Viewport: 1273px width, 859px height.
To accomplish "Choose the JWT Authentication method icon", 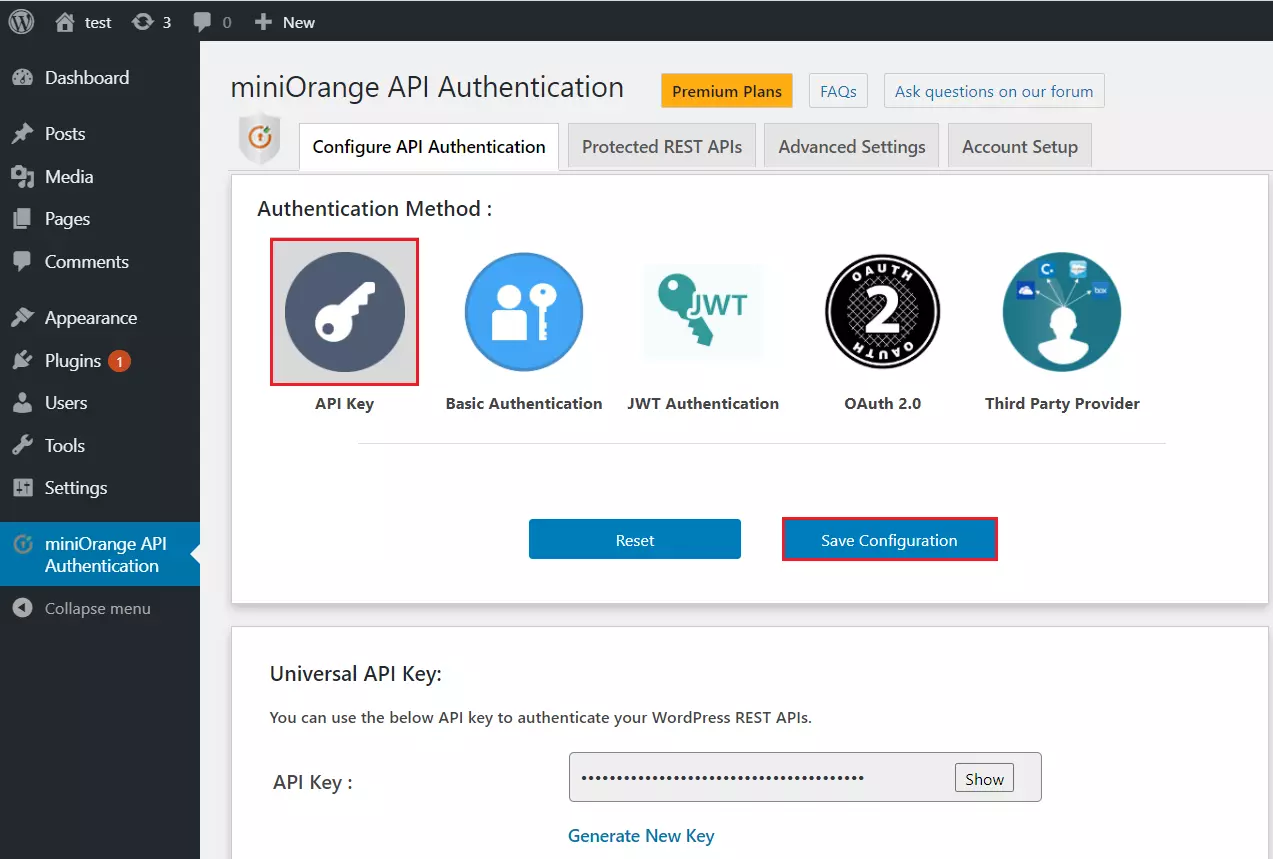I will pyautogui.click(x=703, y=311).
